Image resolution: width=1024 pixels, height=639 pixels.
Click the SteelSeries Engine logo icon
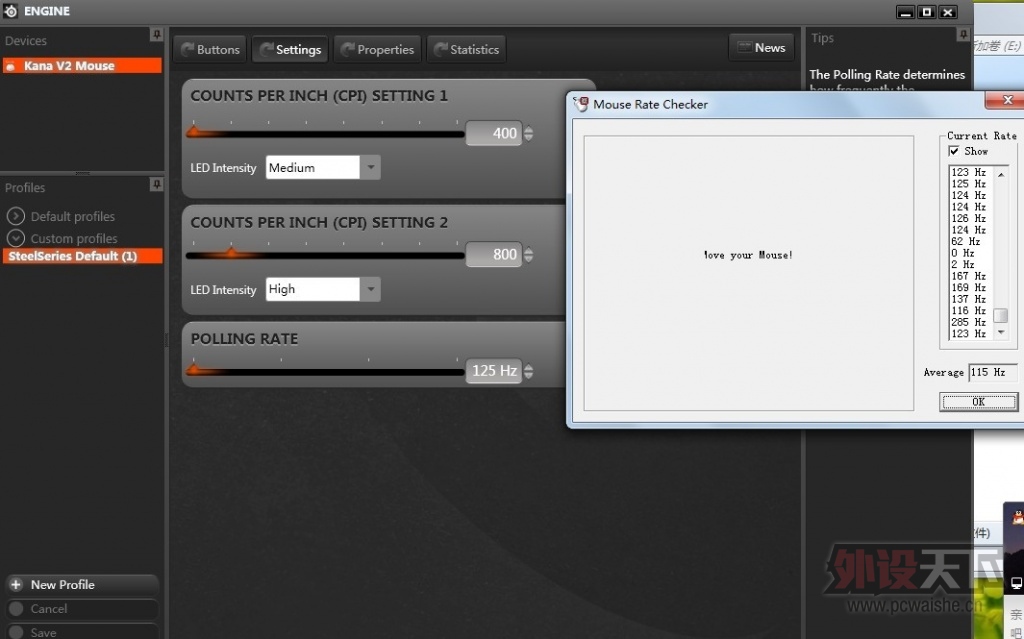tap(10, 10)
